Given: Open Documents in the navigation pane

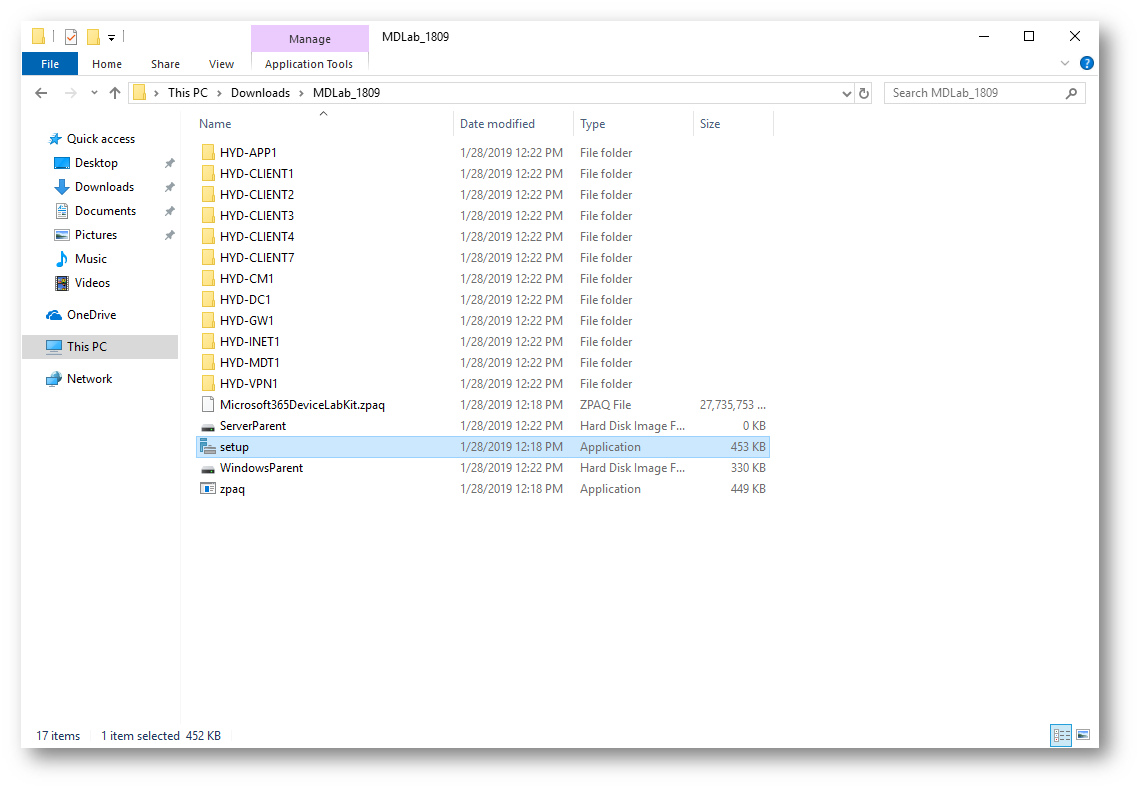Looking at the screenshot, I should [x=105, y=211].
